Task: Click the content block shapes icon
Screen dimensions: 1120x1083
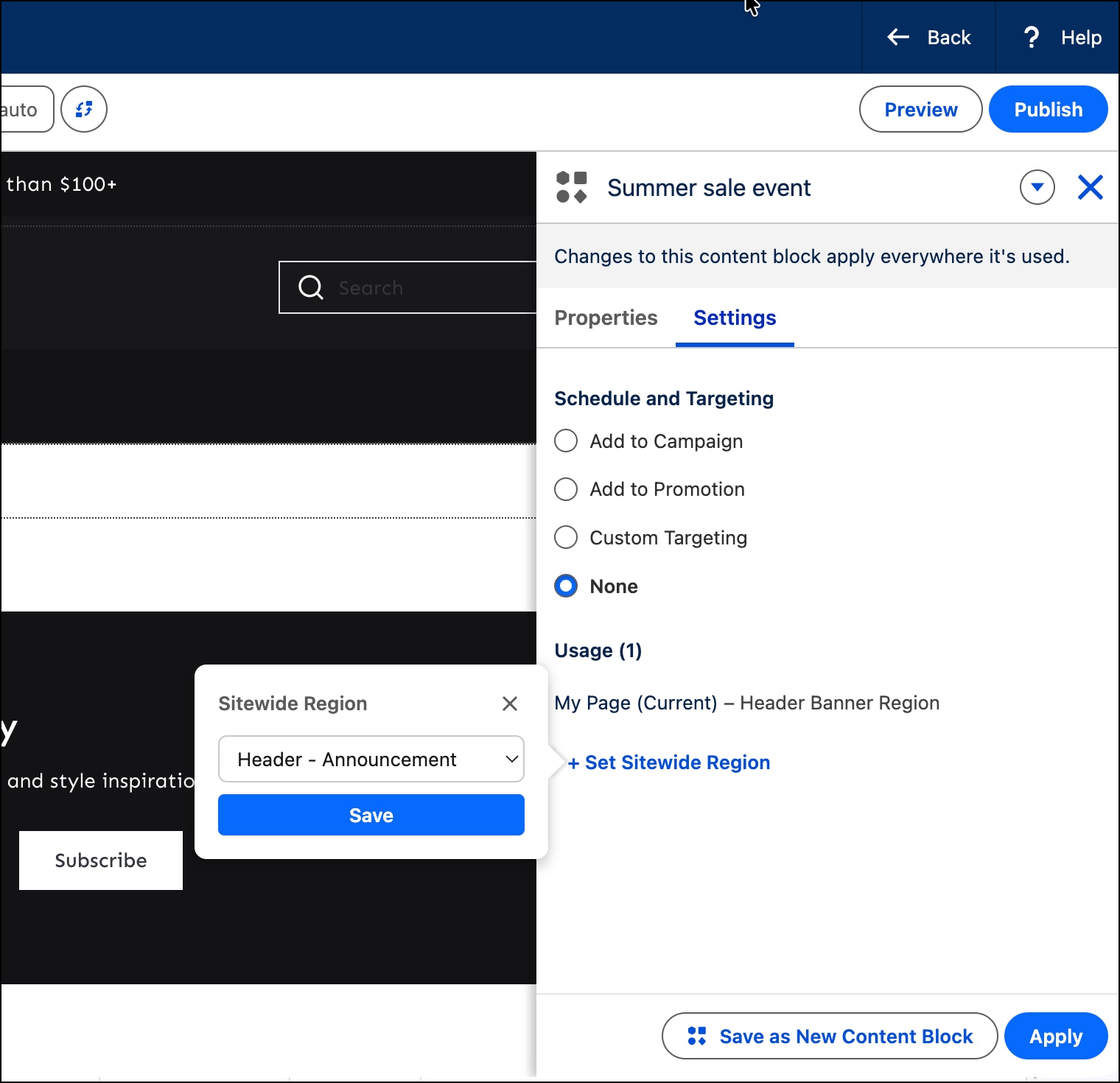Action: tap(572, 187)
